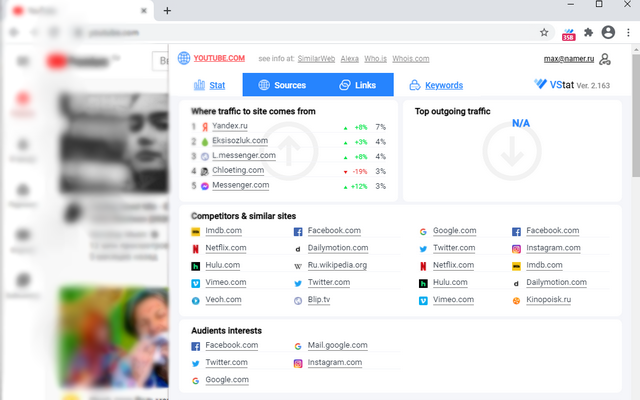Open Google.com in Audients interests
This screenshot has width=640, height=400.
[x=227, y=379]
